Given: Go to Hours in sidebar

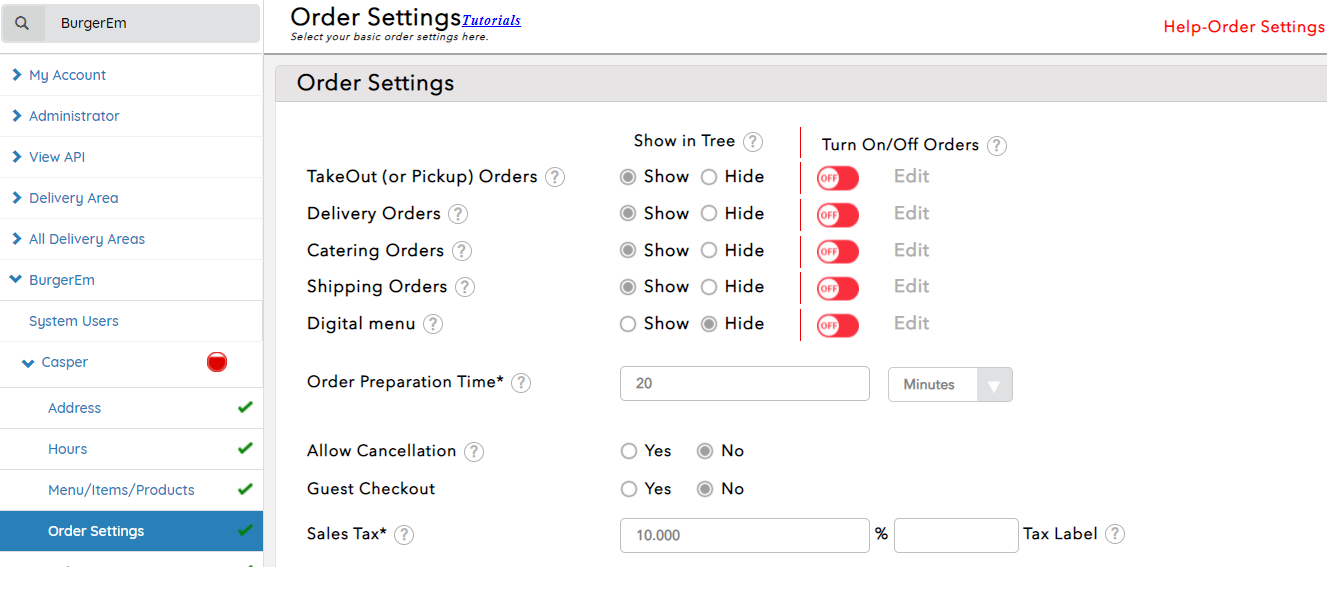Looking at the screenshot, I should (68, 449).
